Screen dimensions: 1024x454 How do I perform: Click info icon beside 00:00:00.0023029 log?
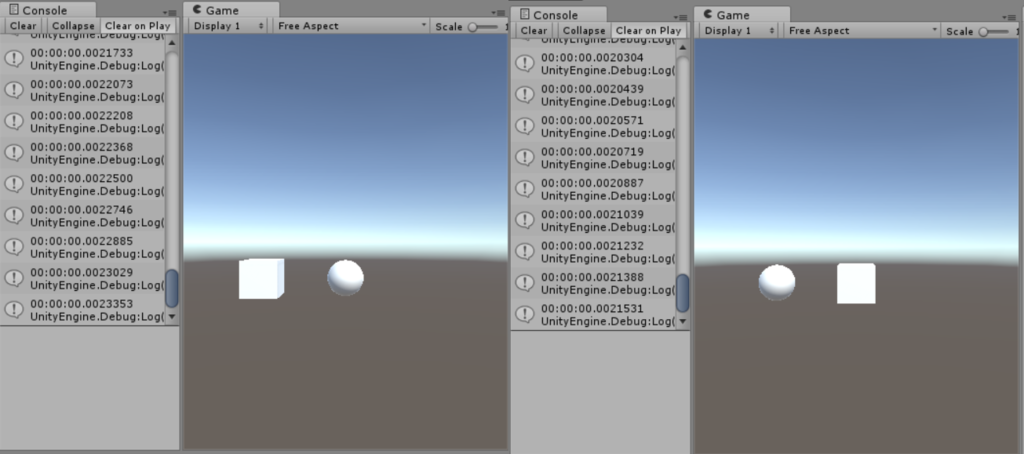(14, 278)
